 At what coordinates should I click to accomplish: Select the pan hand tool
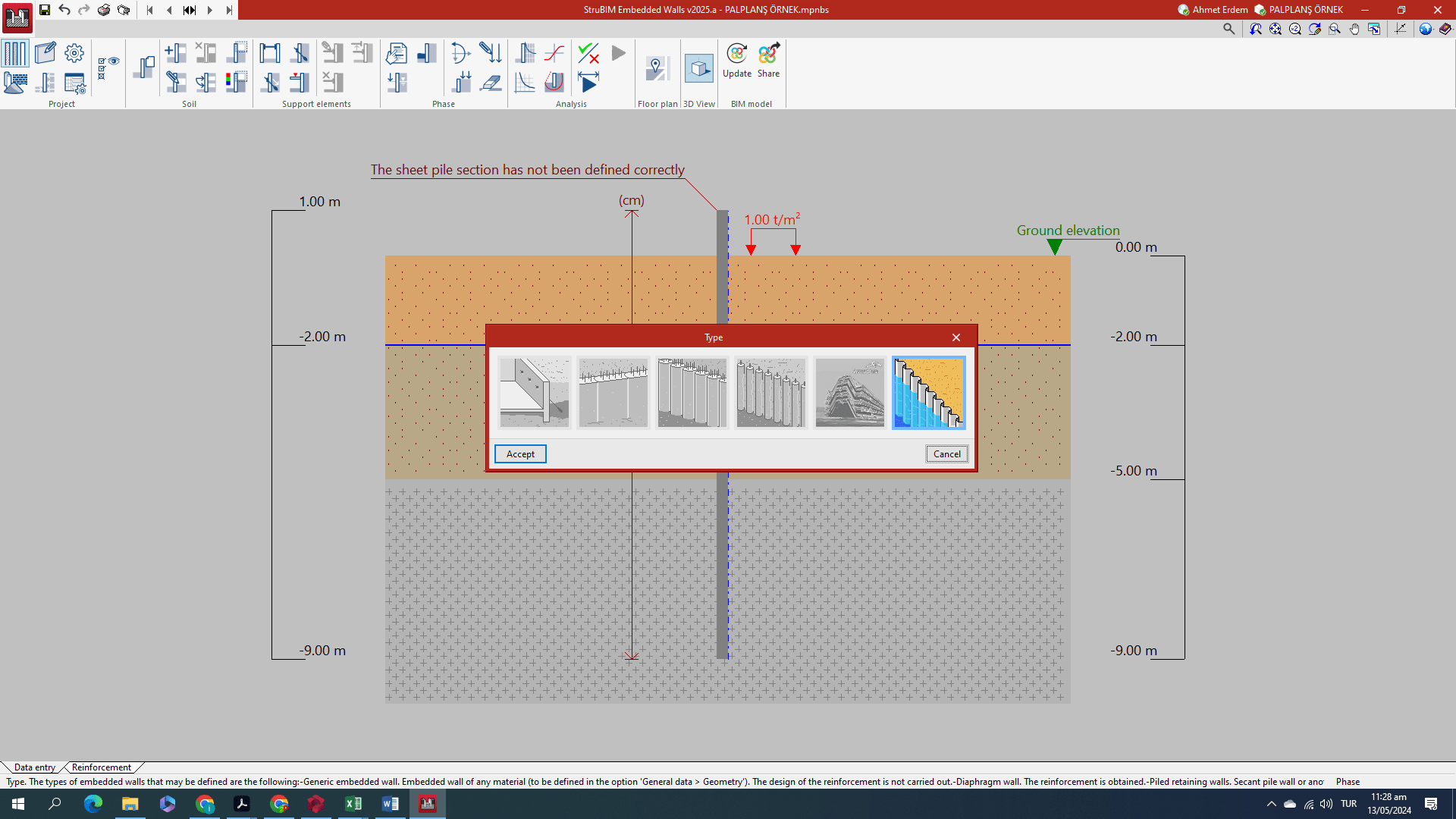click(x=1354, y=29)
